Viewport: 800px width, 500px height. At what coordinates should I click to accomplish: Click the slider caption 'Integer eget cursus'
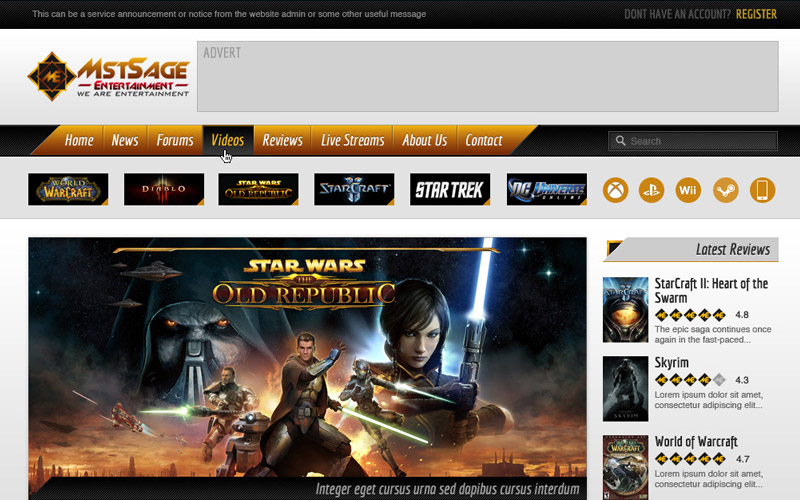[x=447, y=489]
